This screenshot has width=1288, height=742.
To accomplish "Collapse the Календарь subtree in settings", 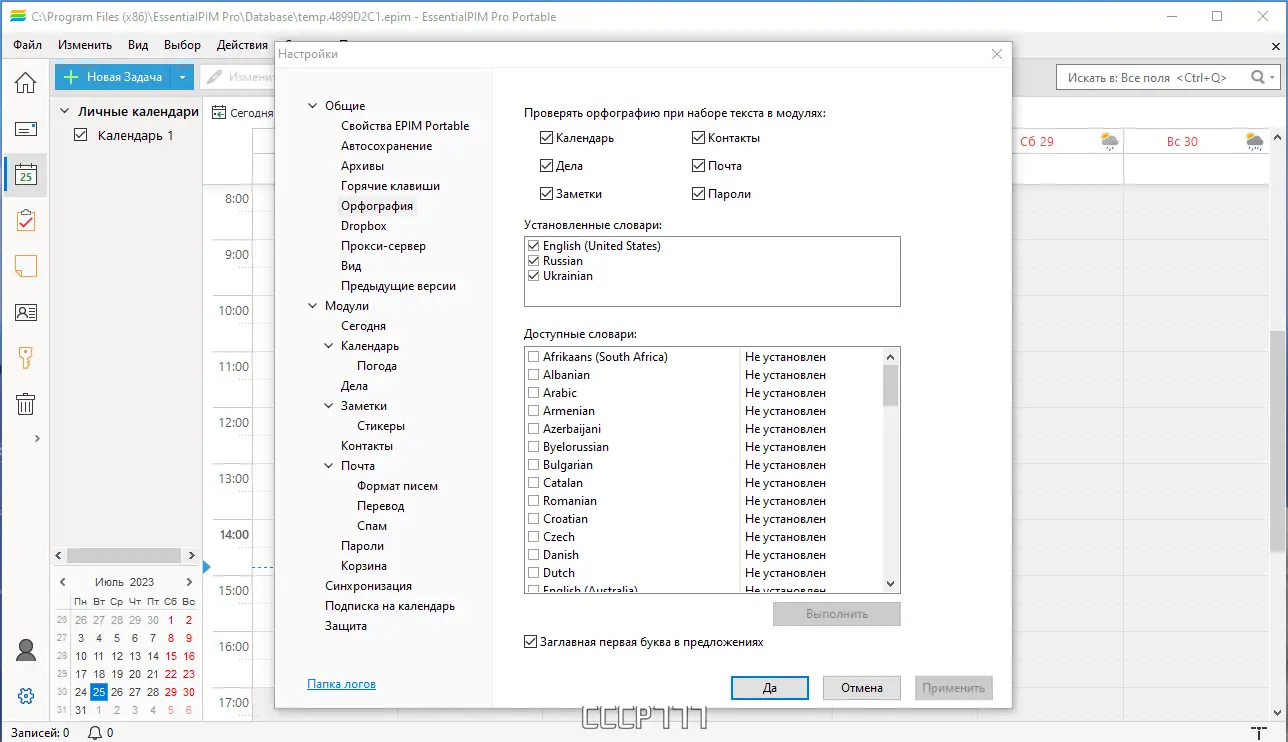I will [x=329, y=346].
